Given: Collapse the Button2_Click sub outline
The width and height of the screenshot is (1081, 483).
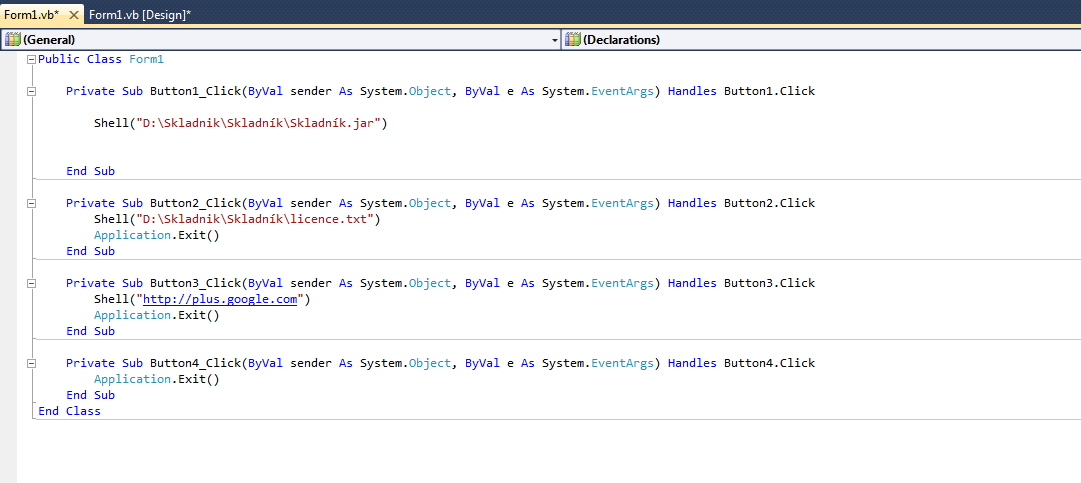Looking at the screenshot, I should [31, 204].
